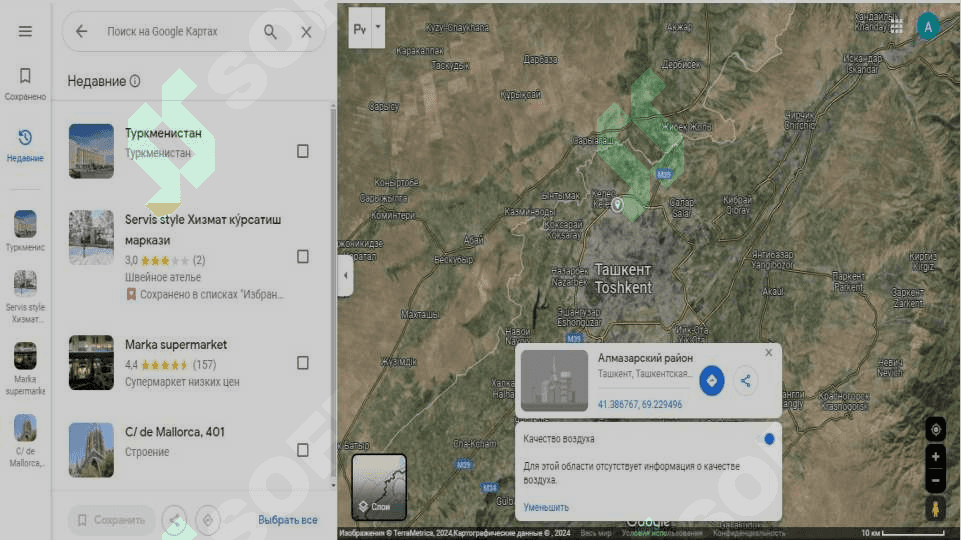Click the map location pin marker
Screen dimensions: 961x540
[x=618, y=204]
